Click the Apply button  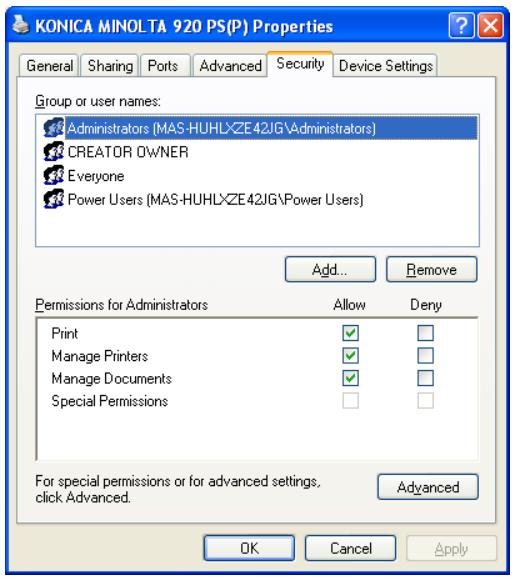coord(452,549)
